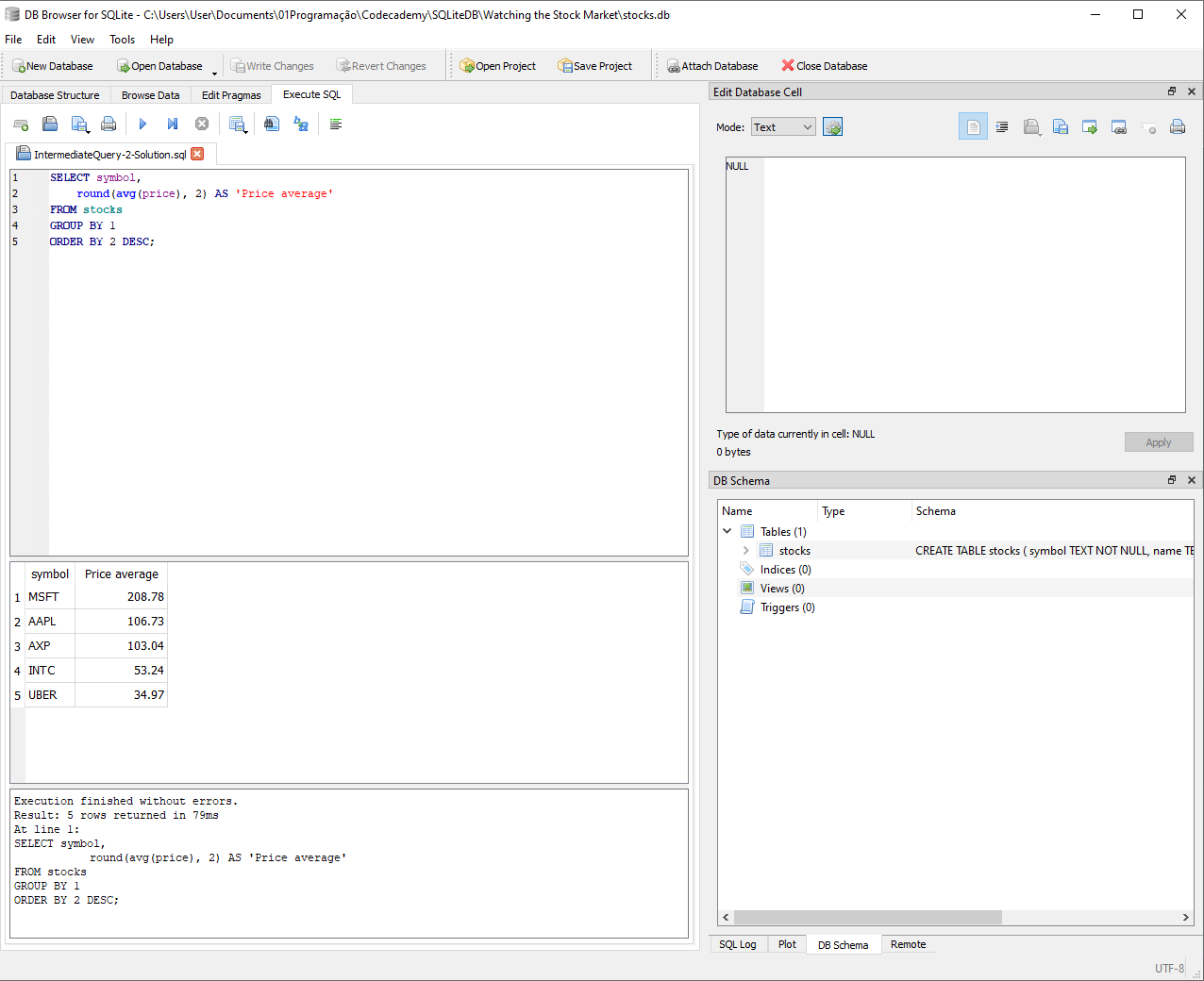
Task: Click the execute current line icon
Action: pyautogui.click(x=173, y=124)
